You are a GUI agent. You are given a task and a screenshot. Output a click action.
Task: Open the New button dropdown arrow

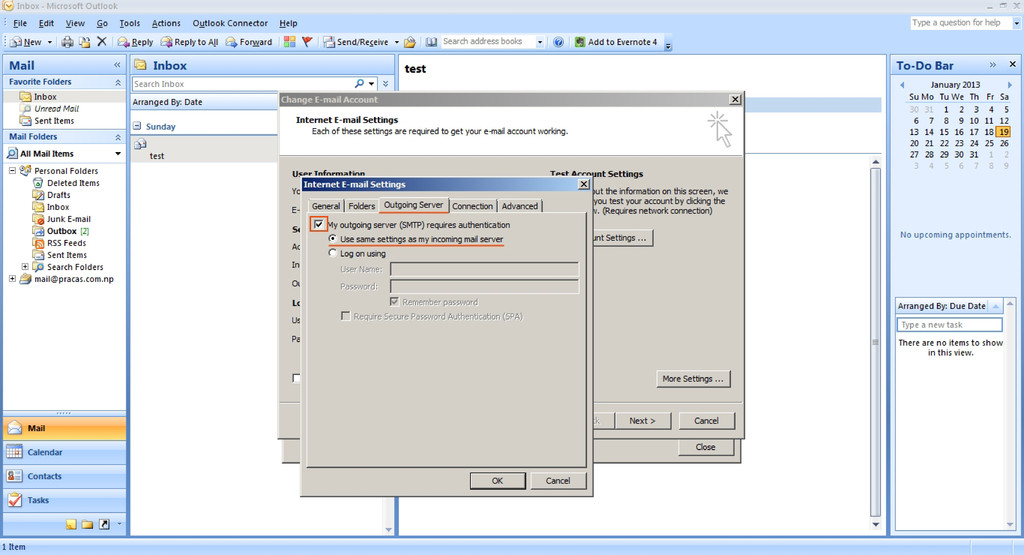tap(50, 42)
